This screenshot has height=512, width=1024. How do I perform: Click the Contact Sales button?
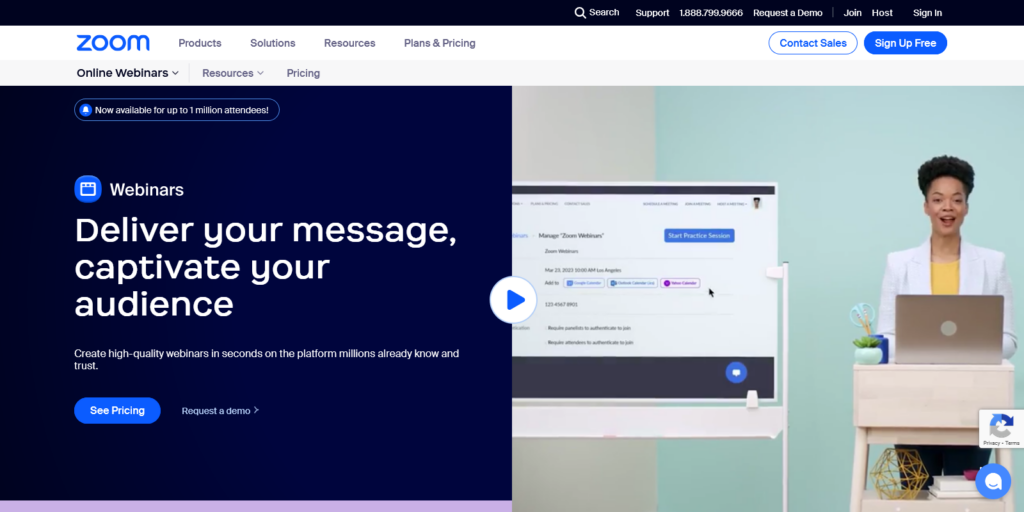point(812,43)
